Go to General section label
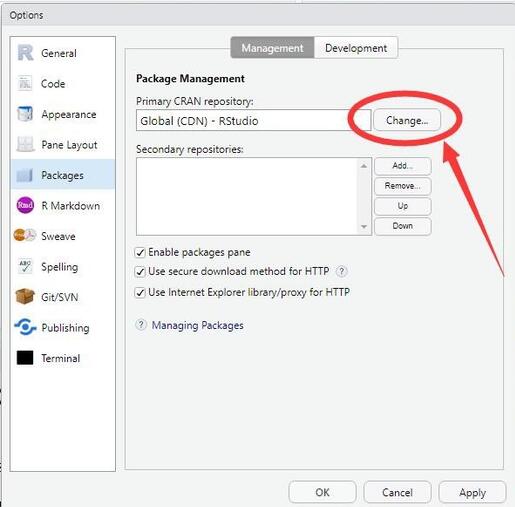Image resolution: width=515 pixels, height=507 pixels. coord(59,53)
